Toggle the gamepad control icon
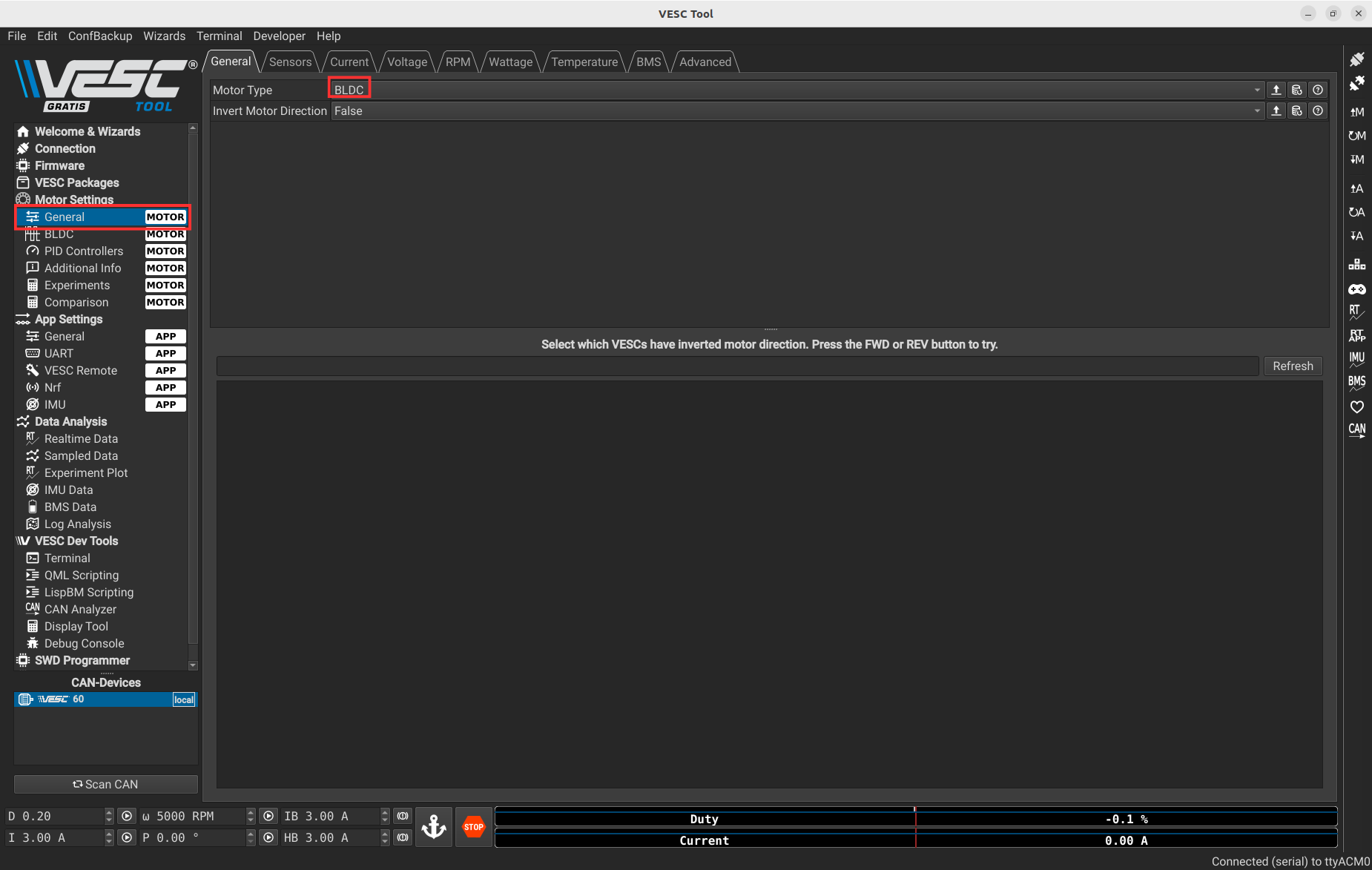 pos(1356,289)
